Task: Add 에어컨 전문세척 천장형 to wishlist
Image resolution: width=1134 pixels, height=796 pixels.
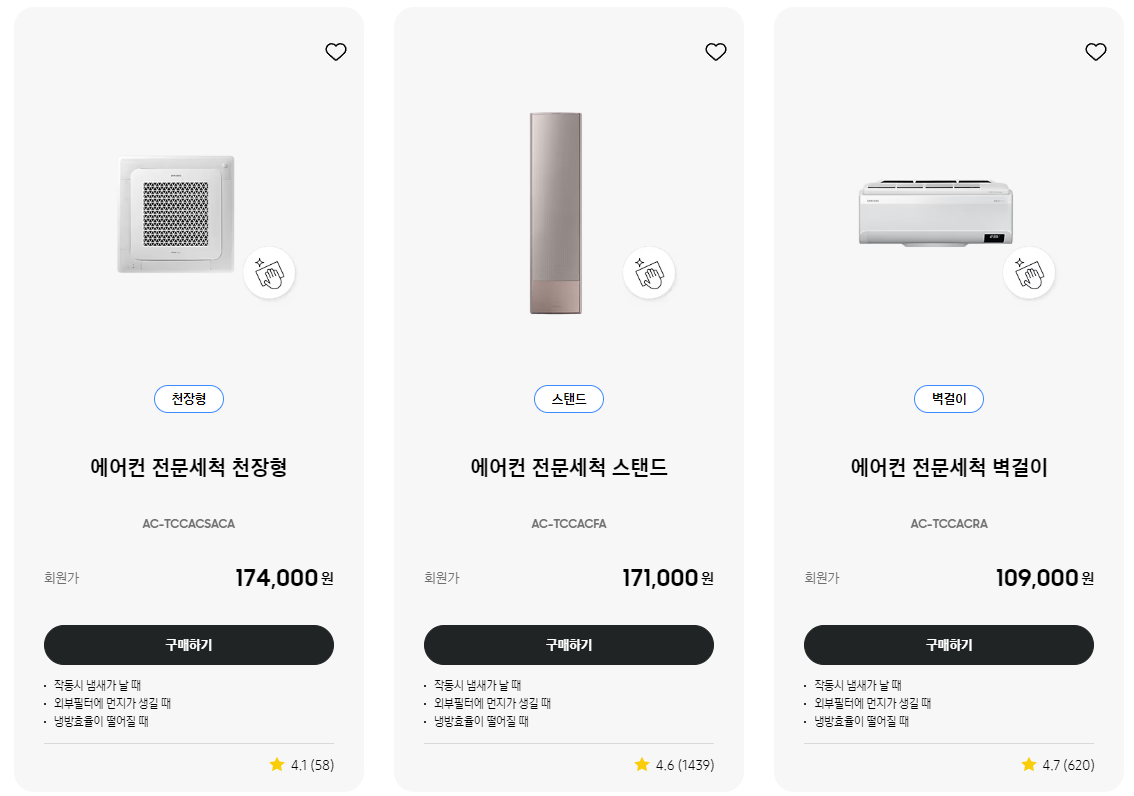Action: point(336,51)
